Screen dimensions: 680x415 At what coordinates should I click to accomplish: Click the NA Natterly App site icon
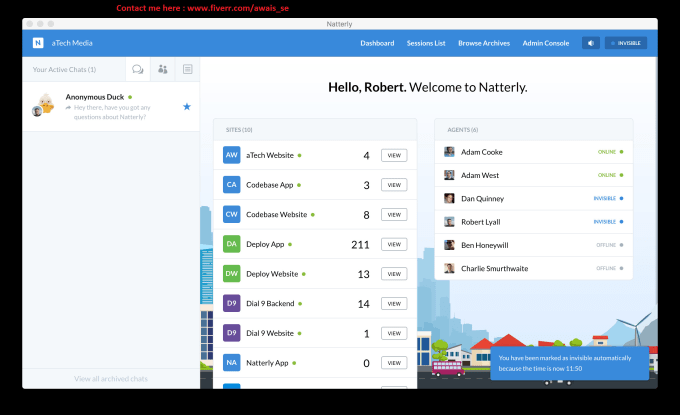coord(232,363)
